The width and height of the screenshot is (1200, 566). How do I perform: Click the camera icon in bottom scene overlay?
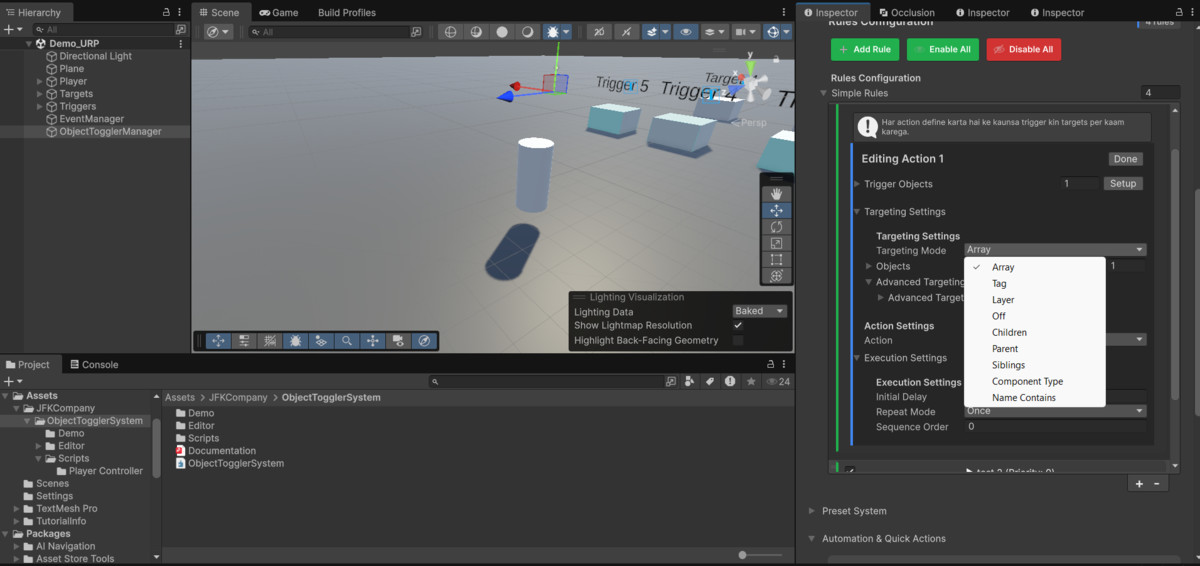coord(398,341)
